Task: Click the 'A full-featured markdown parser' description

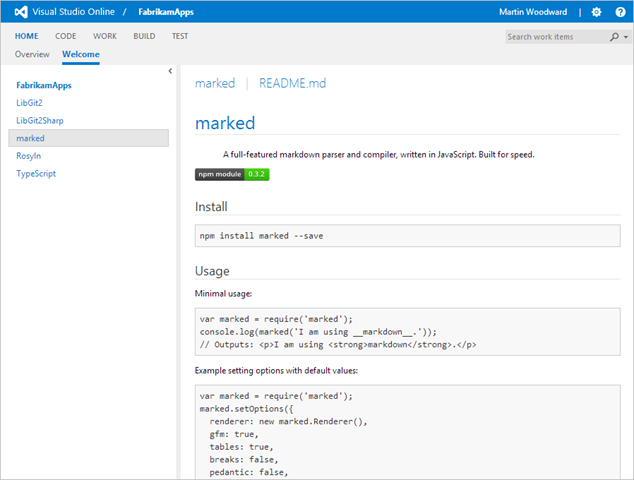Action: (x=378, y=154)
